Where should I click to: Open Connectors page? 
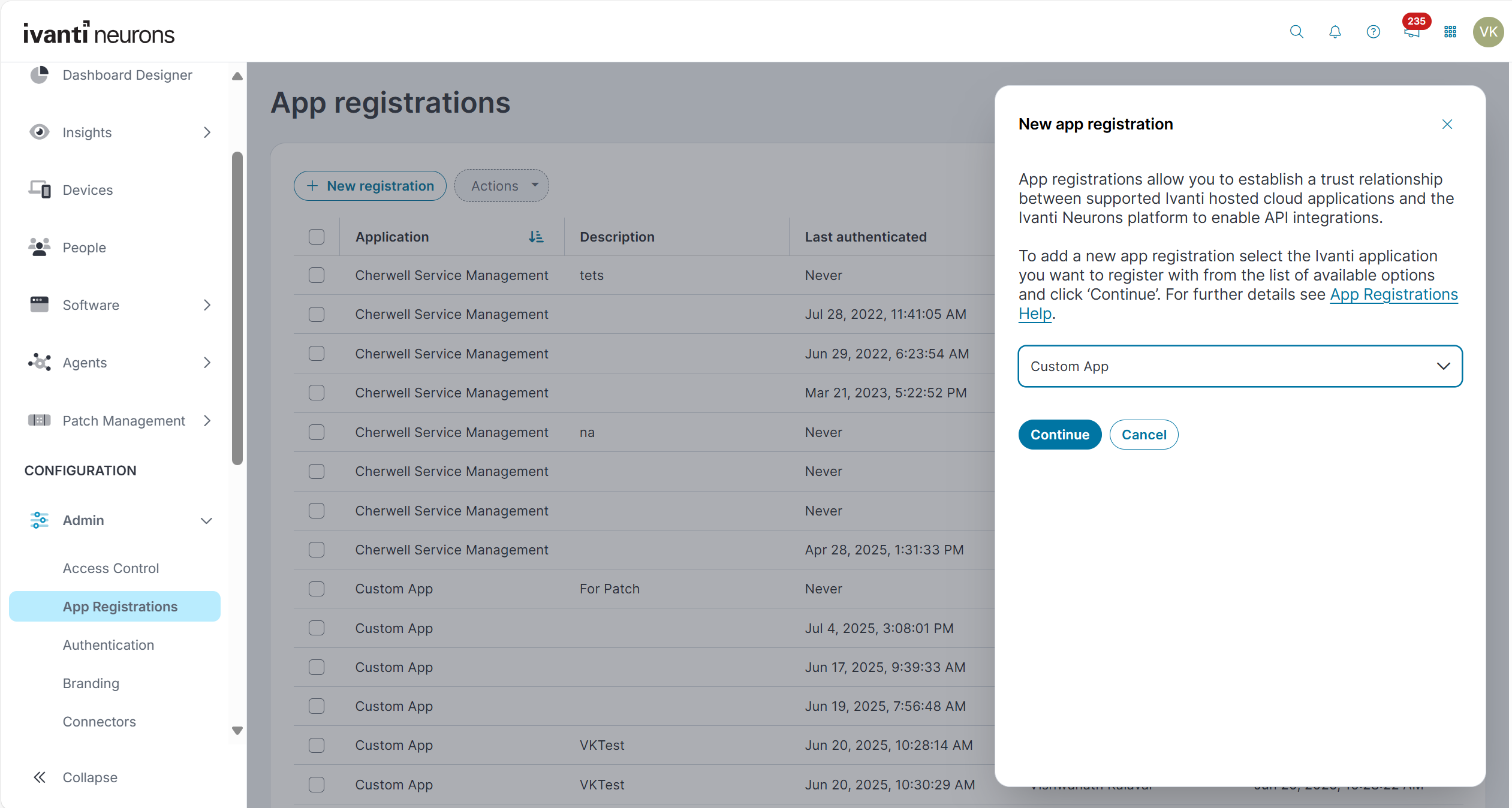coord(100,722)
